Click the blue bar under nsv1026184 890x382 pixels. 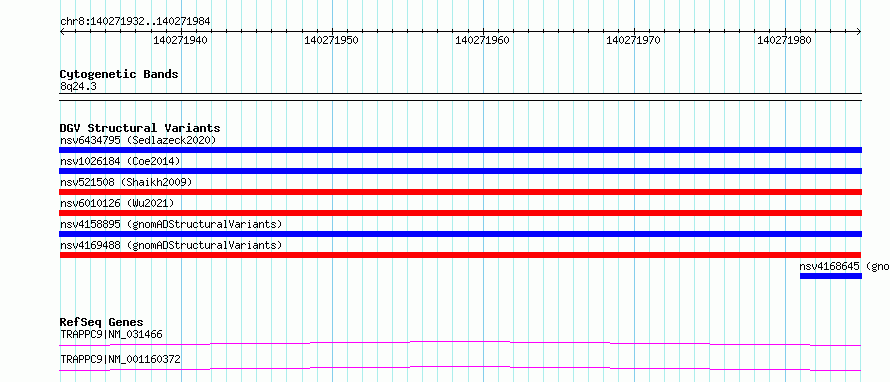tap(460, 171)
